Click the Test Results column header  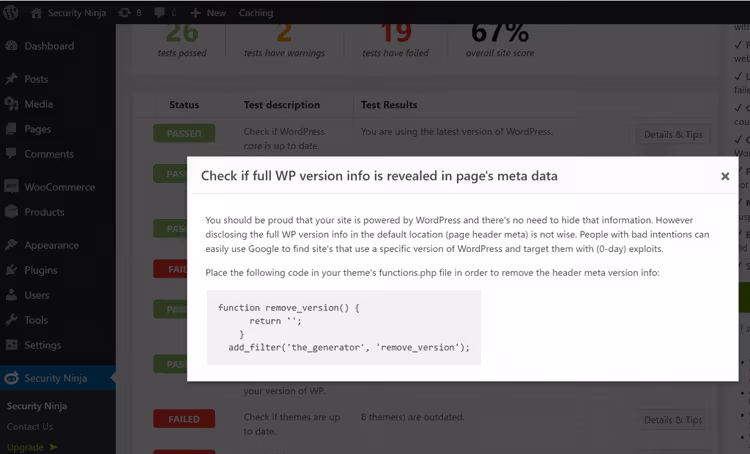pyautogui.click(x=389, y=105)
